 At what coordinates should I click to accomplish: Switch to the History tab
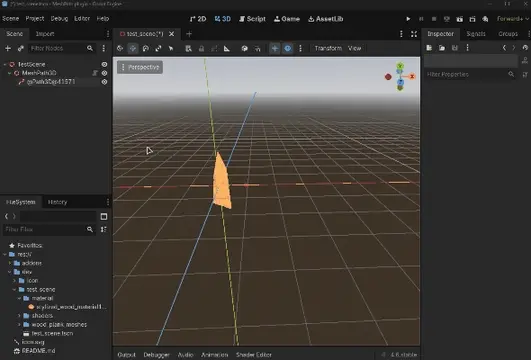(57, 202)
